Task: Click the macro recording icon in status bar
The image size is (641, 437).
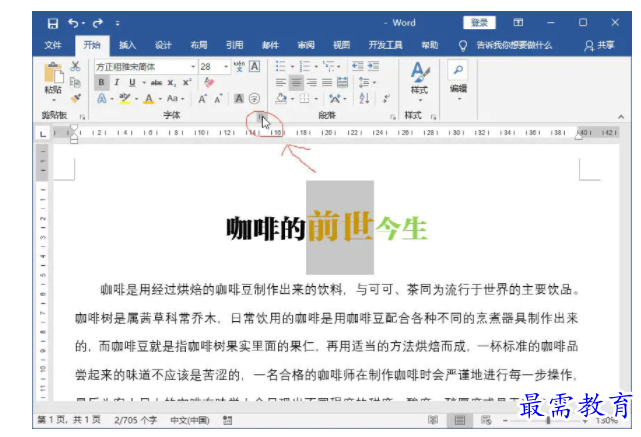Action: [x=228, y=420]
